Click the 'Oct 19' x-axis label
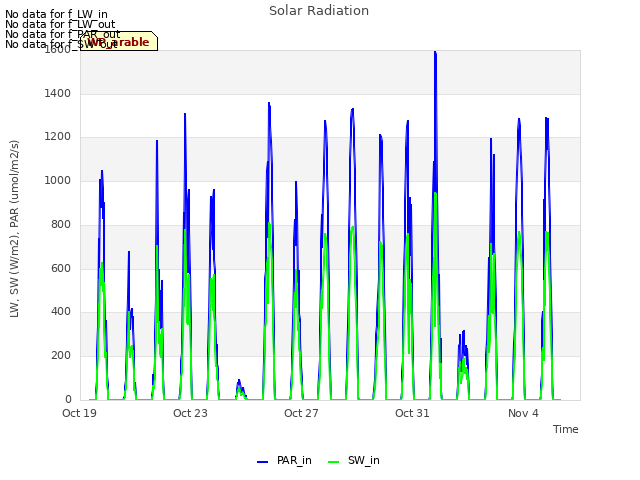Image resolution: width=640 pixels, height=480 pixels. pos(79,413)
